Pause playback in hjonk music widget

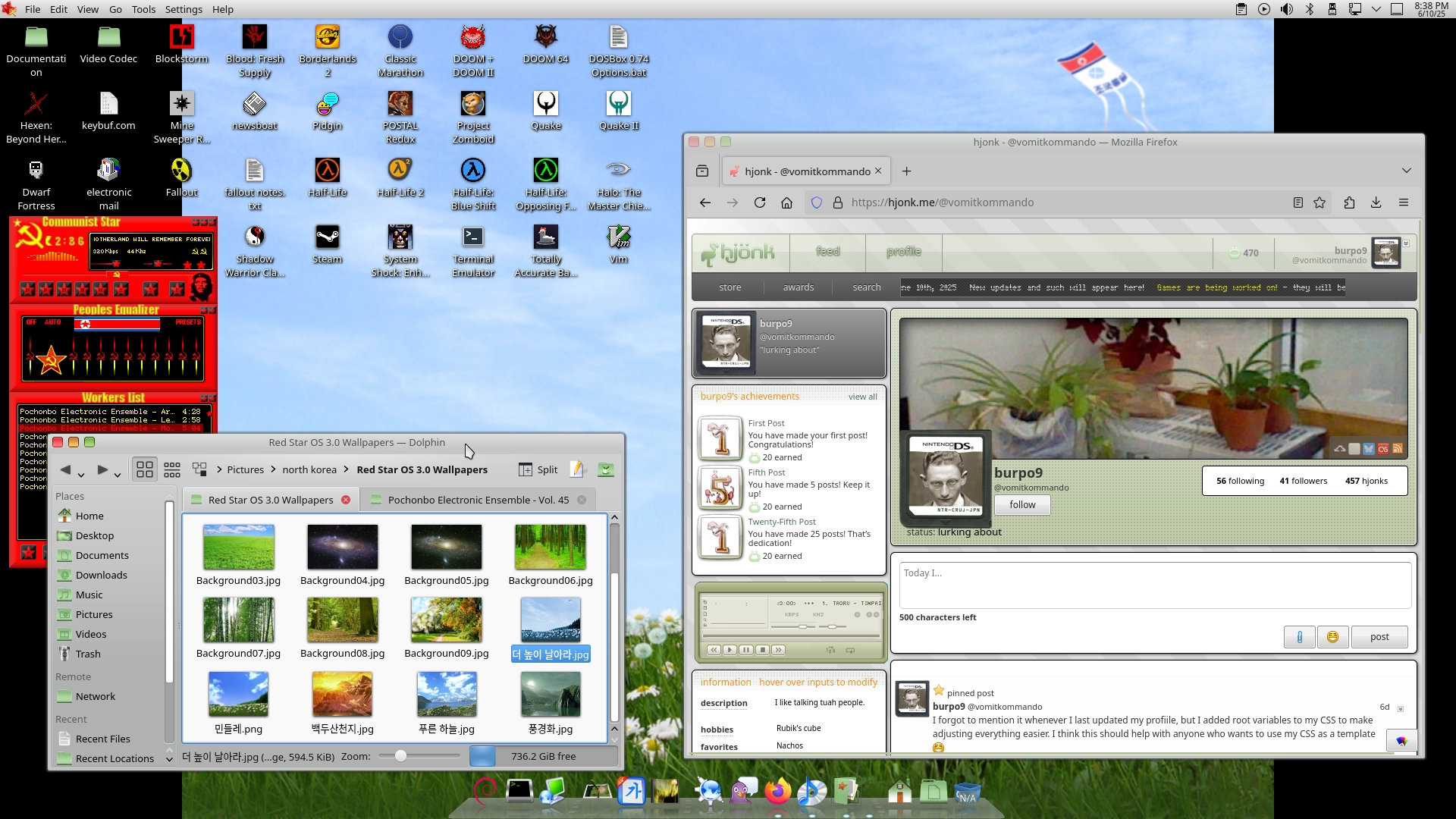click(x=746, y=650)
